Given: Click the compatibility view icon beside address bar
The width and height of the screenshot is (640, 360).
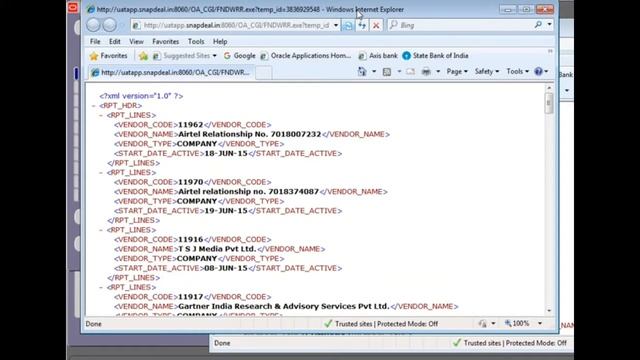Looking at the screenshot, I should [x=347, y=25].
